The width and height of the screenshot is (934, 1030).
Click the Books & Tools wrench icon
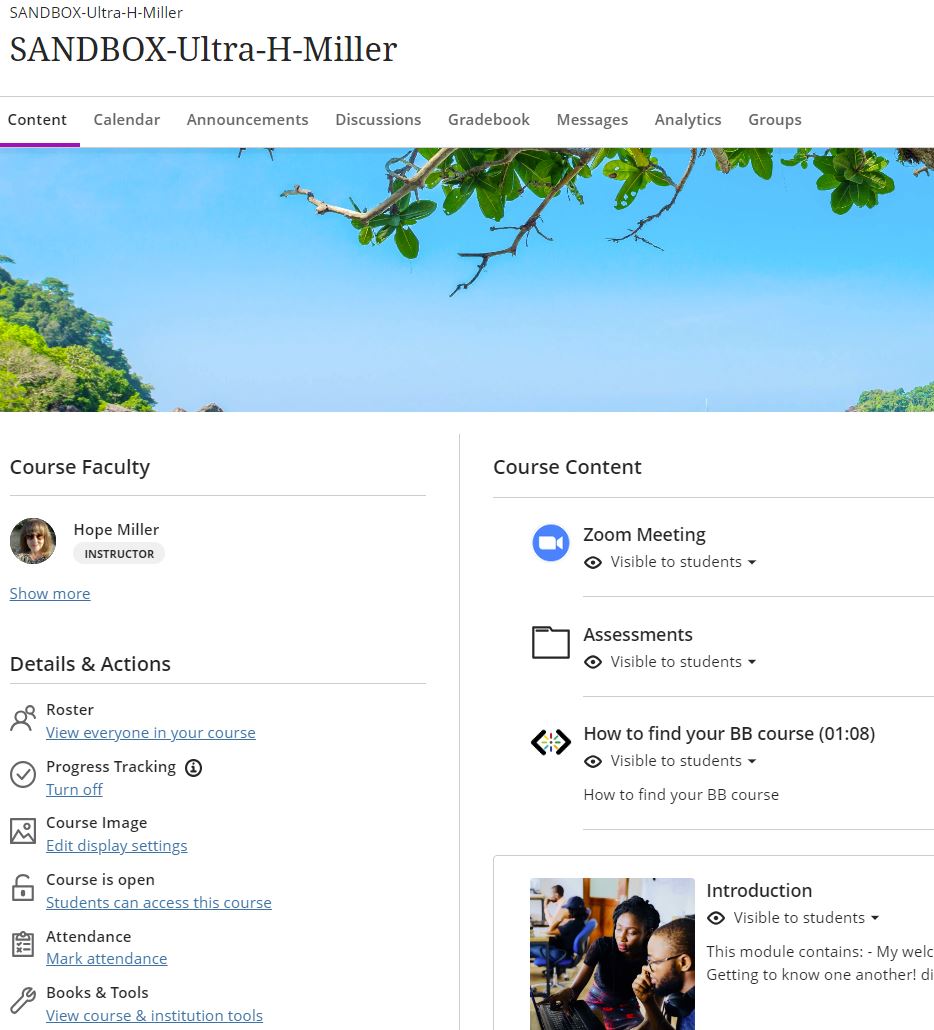coord(23,1001)
